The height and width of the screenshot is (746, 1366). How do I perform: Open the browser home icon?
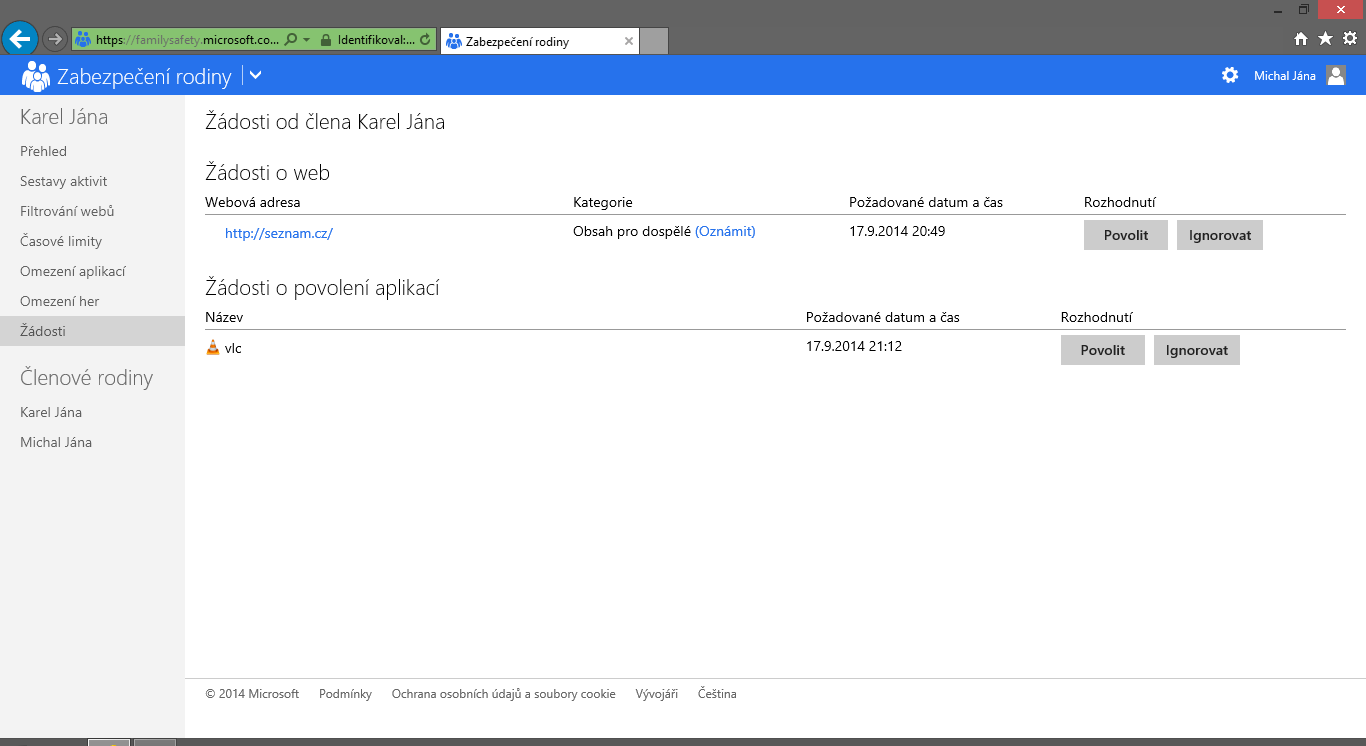click(1301, 39)
